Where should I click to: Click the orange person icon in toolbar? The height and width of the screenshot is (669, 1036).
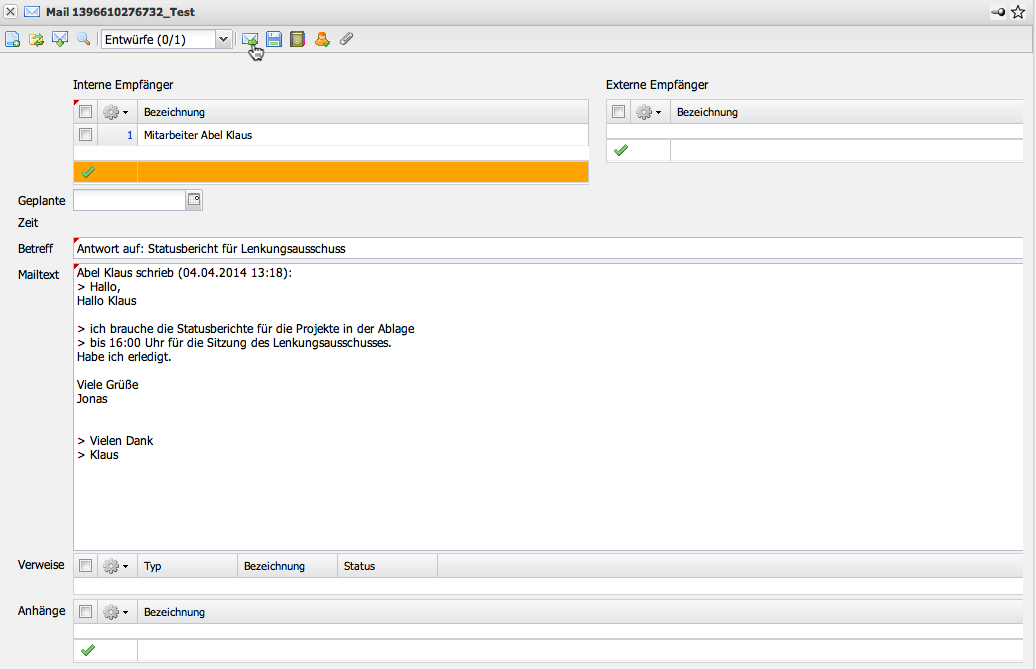pos(322,39)
